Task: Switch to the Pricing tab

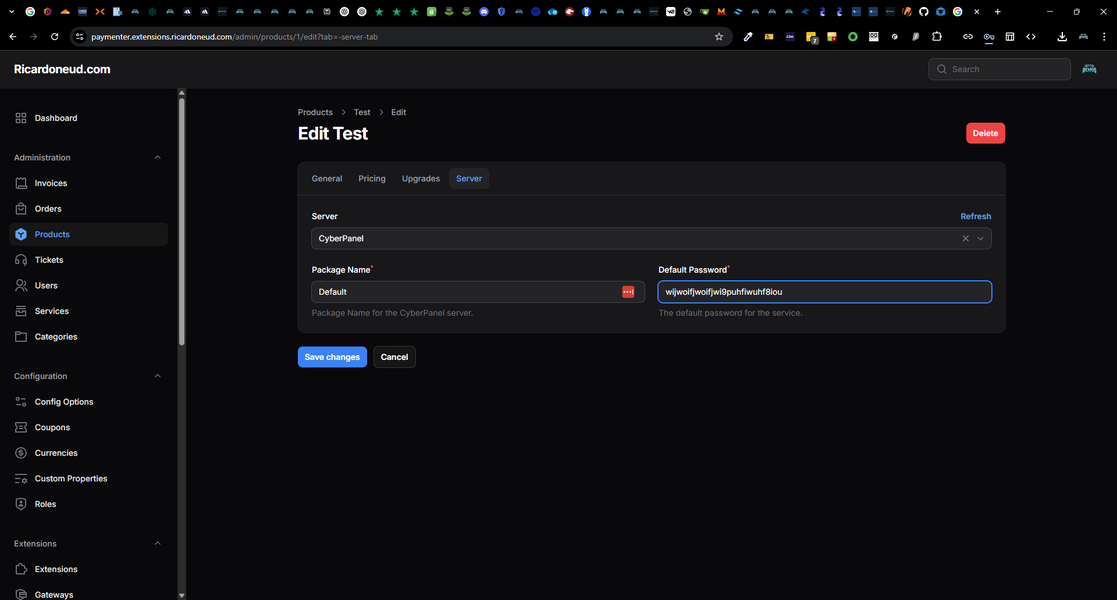Action: pyautogui.click(x=372, y=179)
